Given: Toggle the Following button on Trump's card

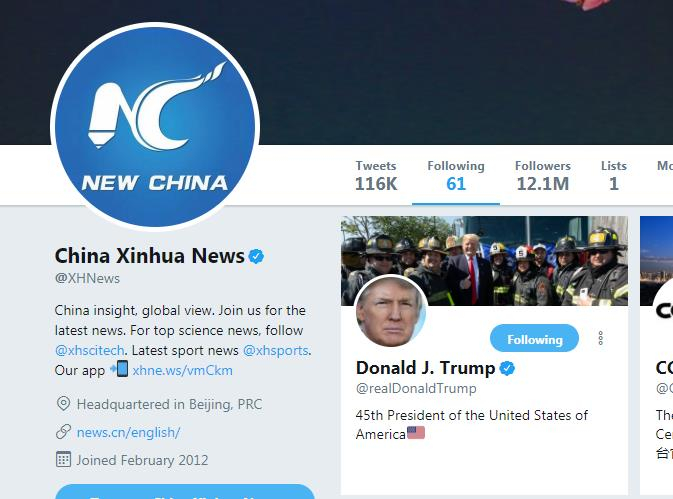Looking at the screenshot, I should pos(534,339).
